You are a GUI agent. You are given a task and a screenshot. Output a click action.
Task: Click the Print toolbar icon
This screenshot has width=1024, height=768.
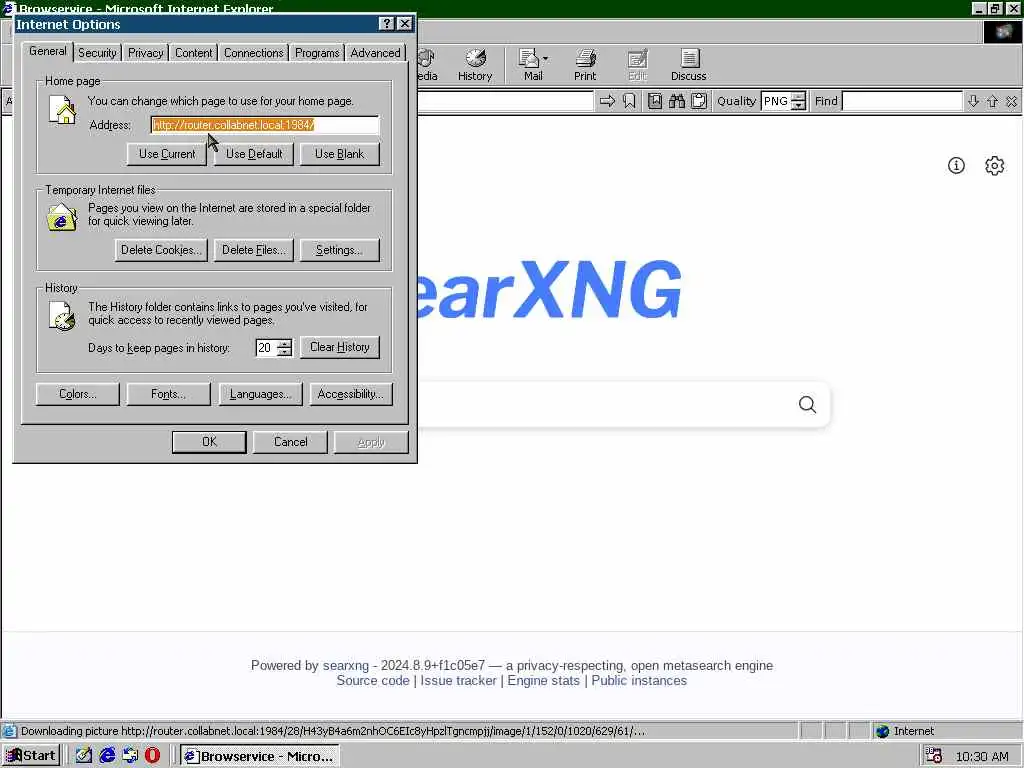point(585,65)
